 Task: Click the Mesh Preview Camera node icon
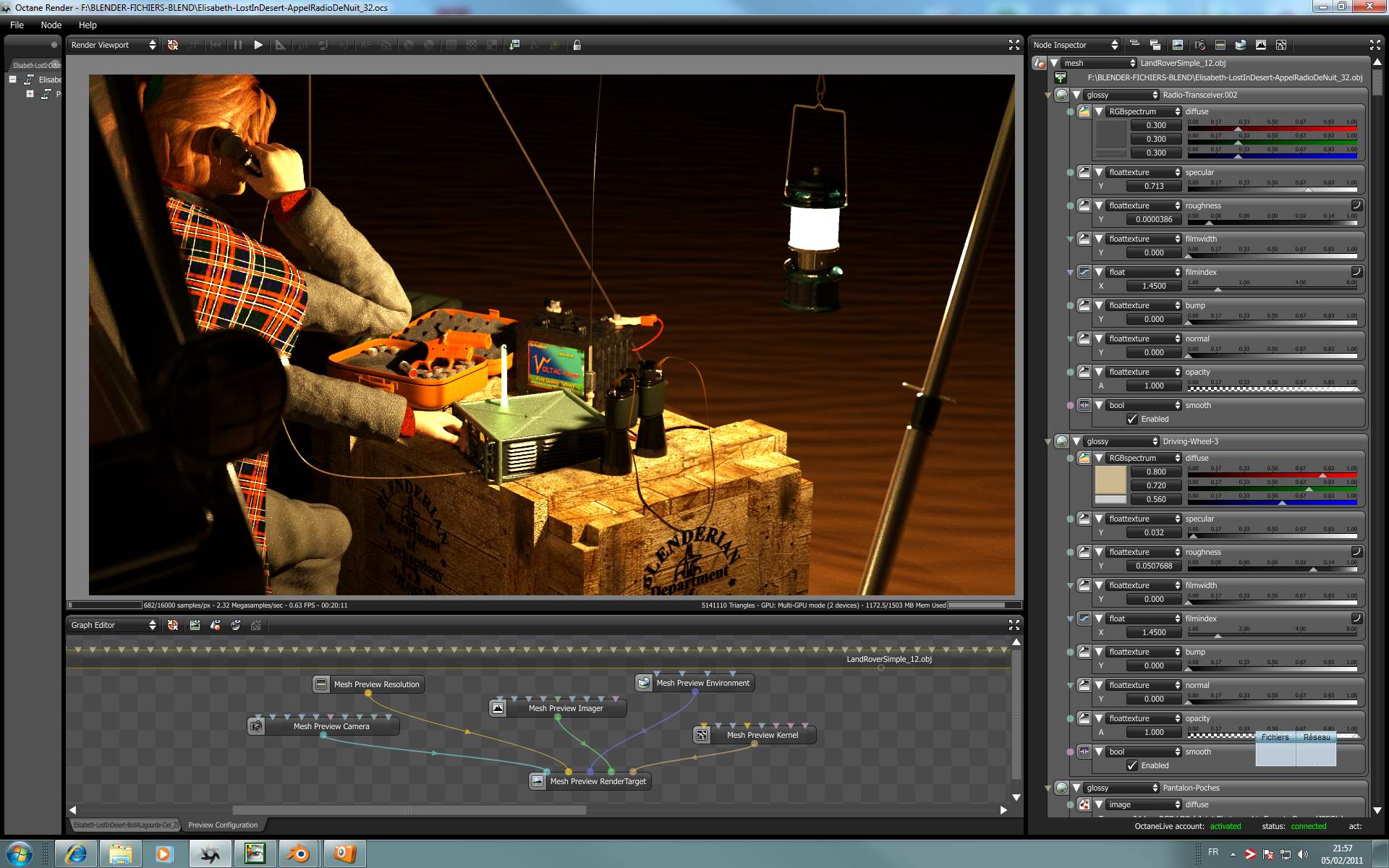[256, 726]
